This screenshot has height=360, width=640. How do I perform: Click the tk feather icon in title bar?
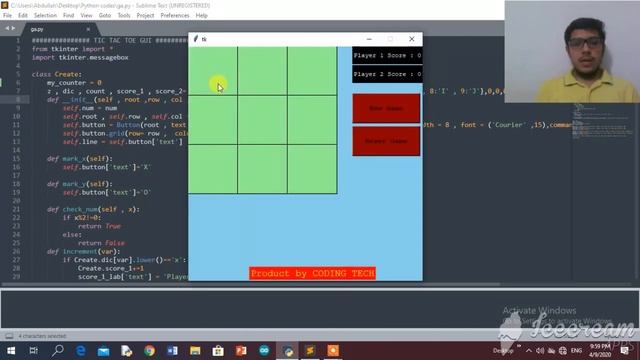point(196,39)
